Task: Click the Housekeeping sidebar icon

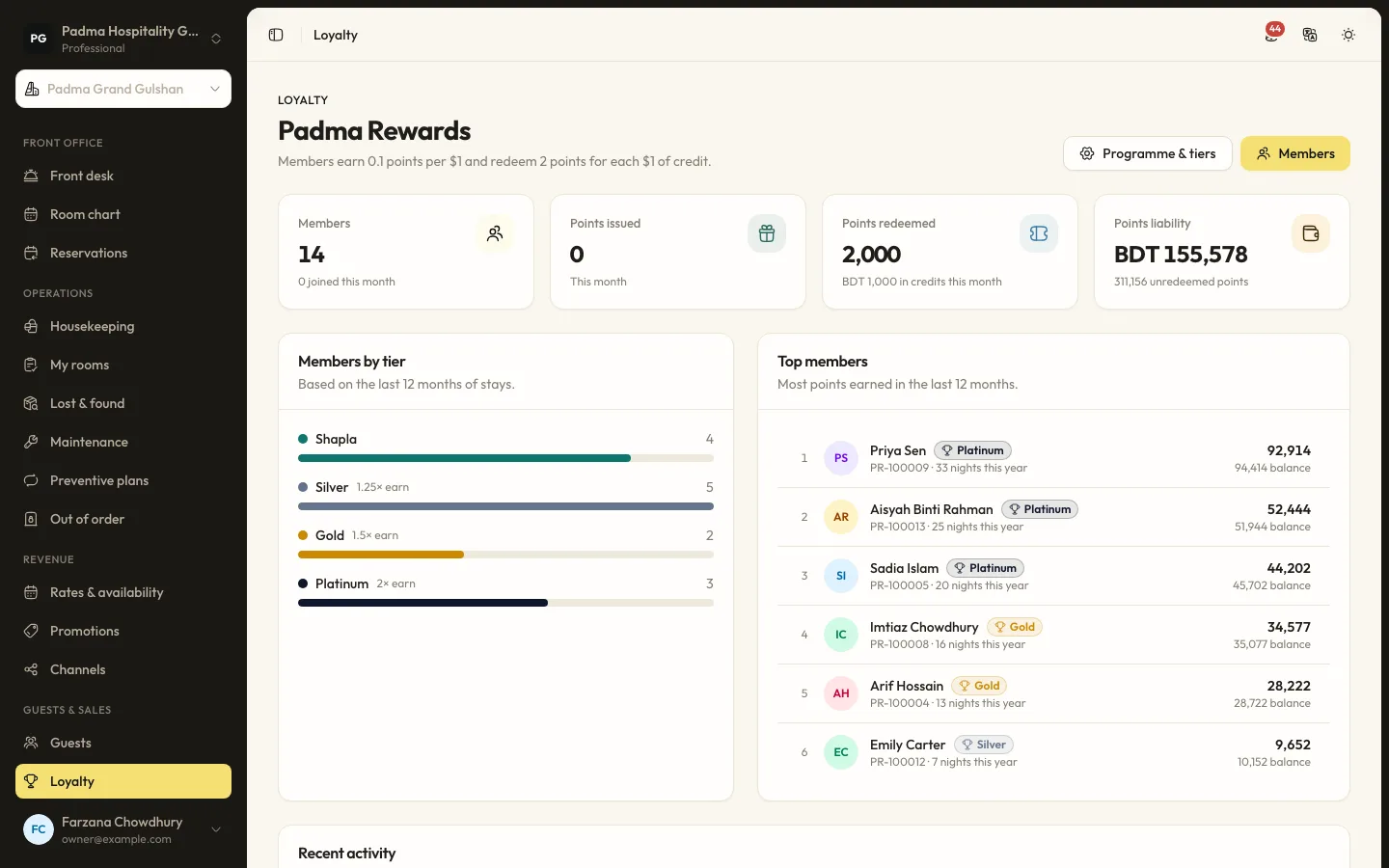Action: (31, 326)
